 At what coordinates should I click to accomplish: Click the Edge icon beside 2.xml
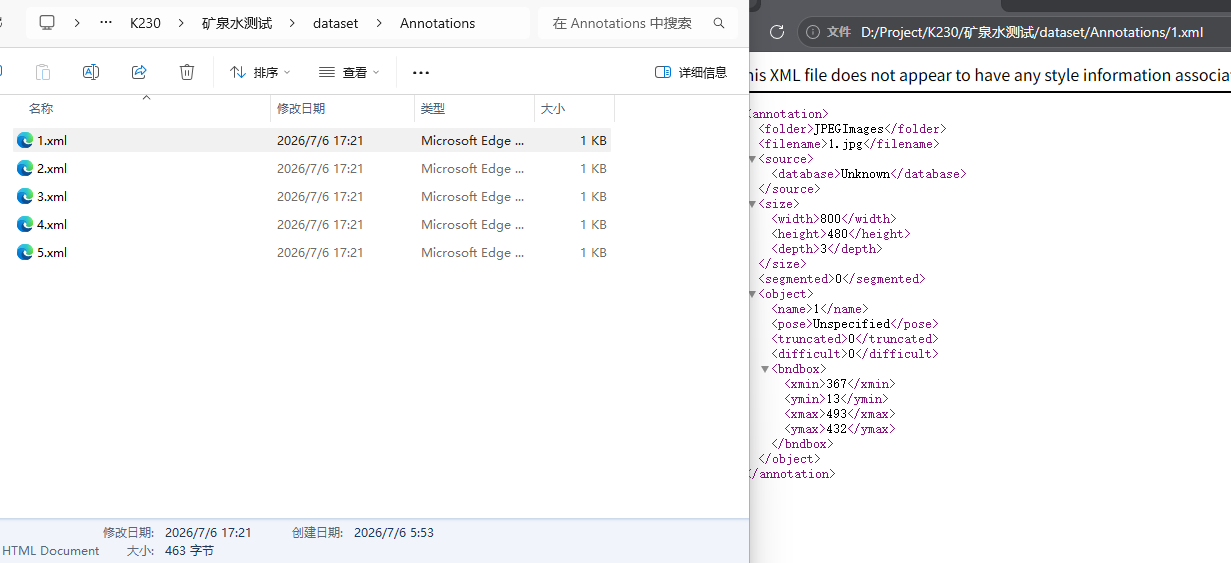25,169
